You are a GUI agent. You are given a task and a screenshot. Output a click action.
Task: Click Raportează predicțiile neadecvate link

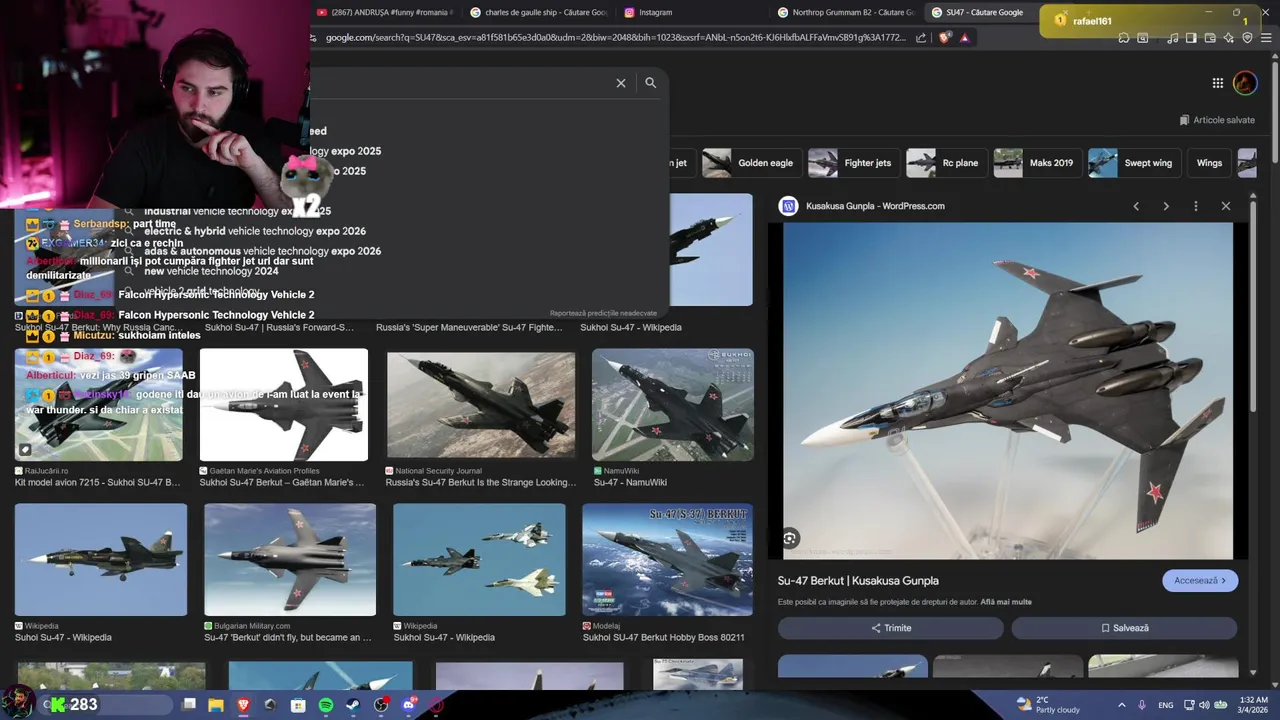[x=603, y=313]
